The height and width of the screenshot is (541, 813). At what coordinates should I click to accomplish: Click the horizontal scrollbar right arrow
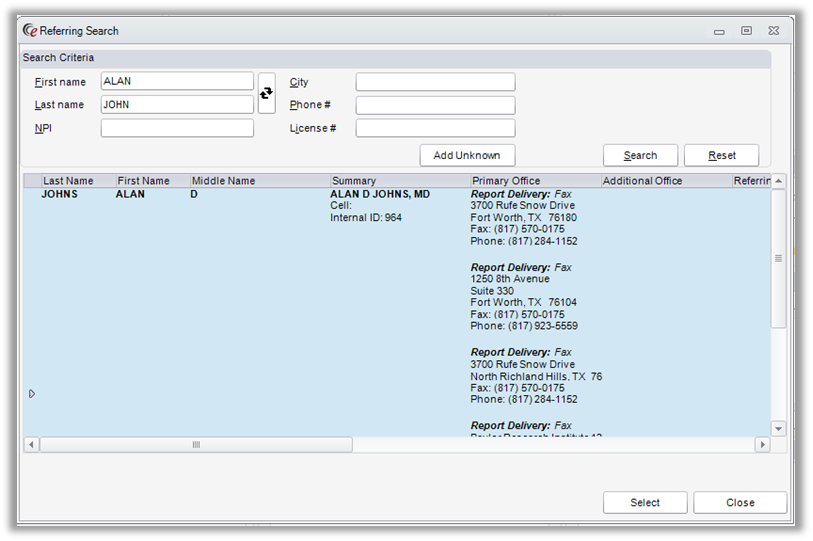point(762,445)
